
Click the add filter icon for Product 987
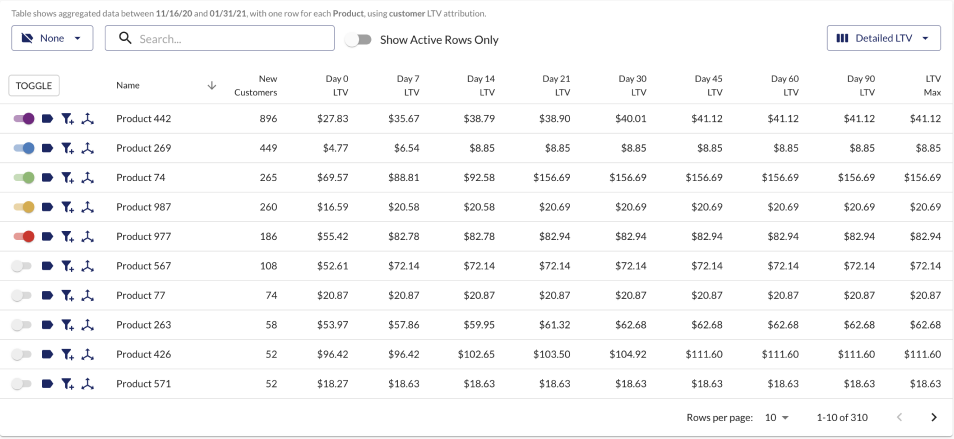tap(67, 208)
